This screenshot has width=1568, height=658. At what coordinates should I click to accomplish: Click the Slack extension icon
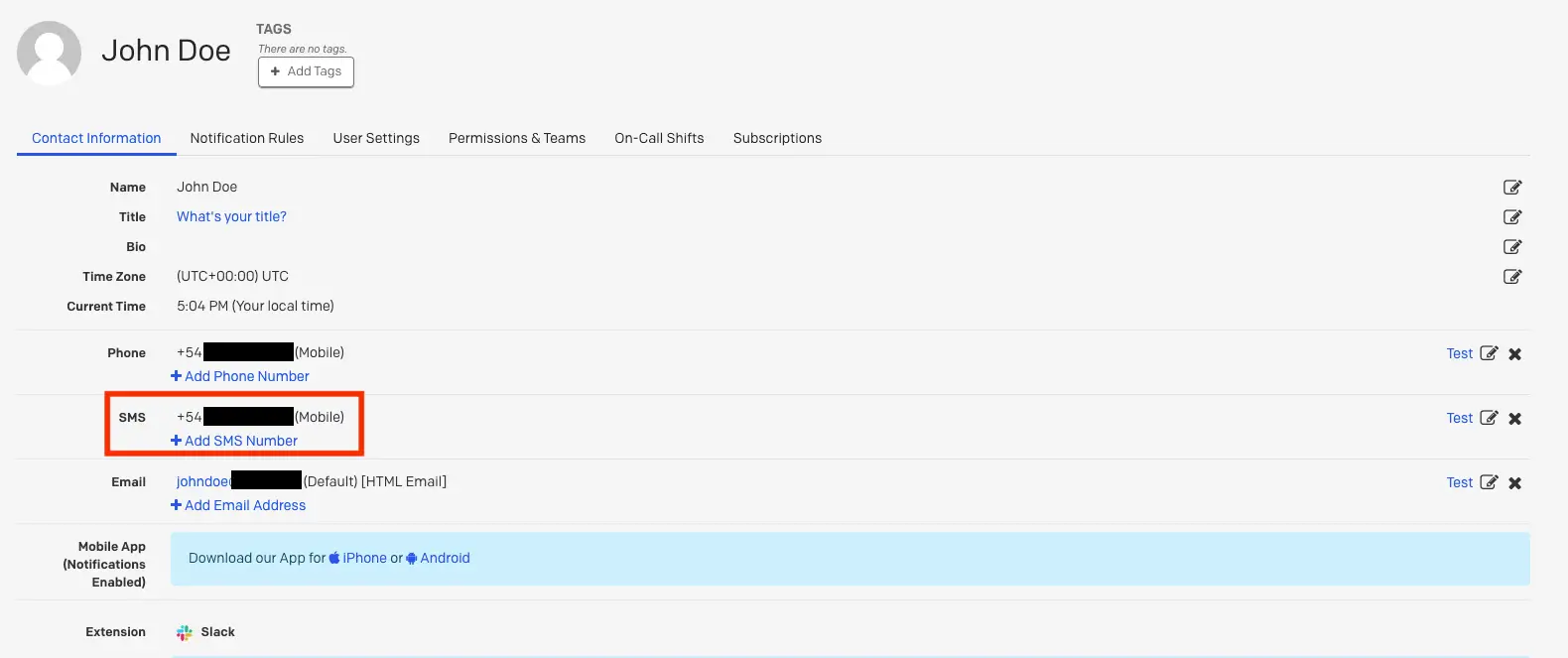click(x=185, y=632)
